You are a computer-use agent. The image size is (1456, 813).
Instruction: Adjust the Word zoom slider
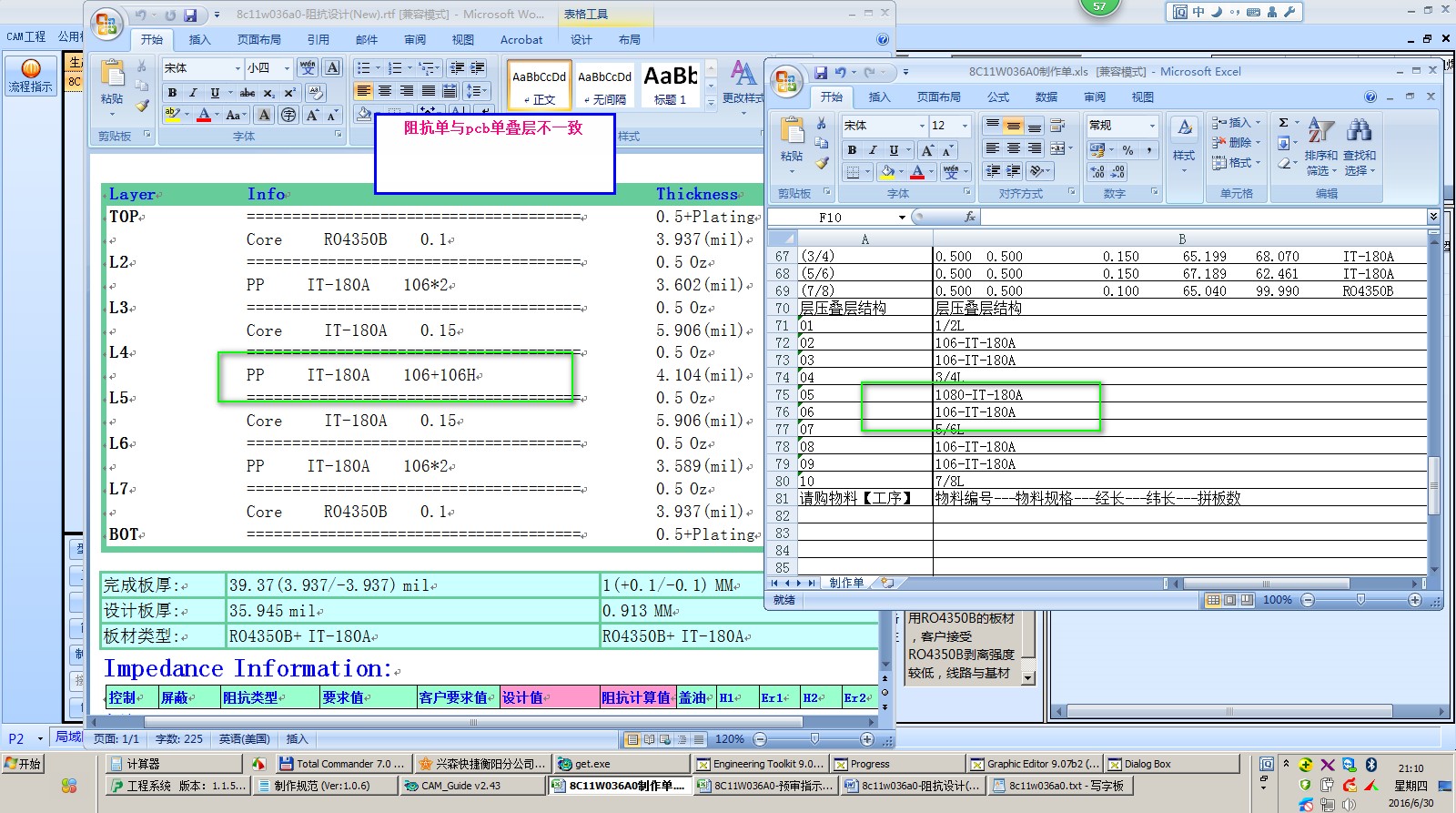(x=814, y=739)
